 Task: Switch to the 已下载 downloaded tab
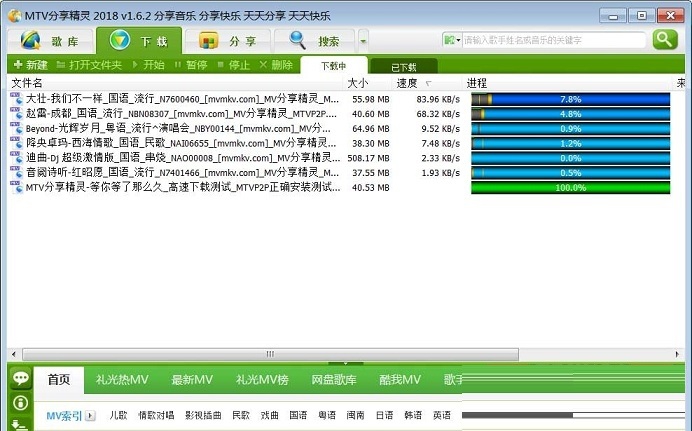(404, 67)
